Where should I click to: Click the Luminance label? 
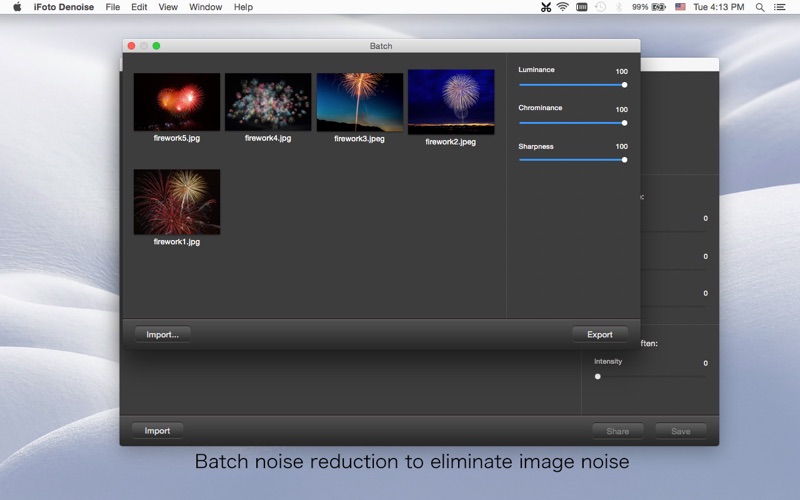(x=536, y=69)
